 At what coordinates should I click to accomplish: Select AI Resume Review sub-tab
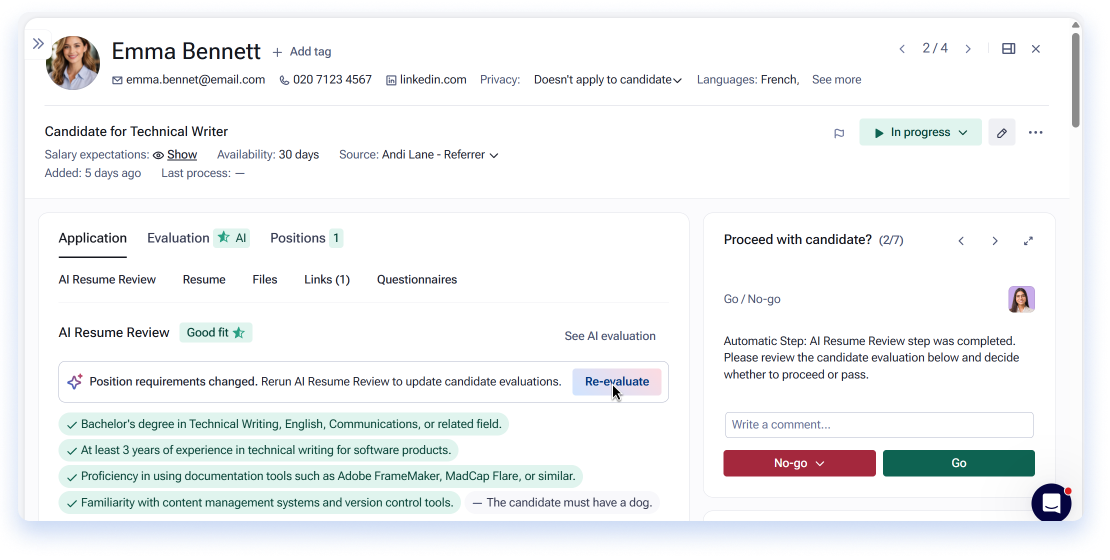[107, 280]
